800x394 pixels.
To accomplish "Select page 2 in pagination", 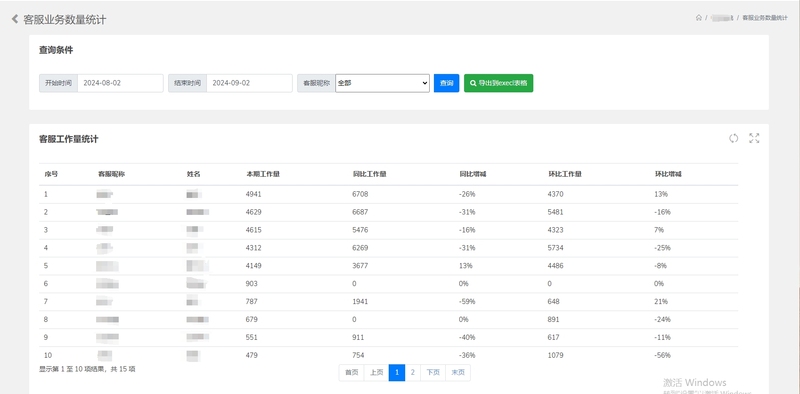I will click(x=413, y=373).
